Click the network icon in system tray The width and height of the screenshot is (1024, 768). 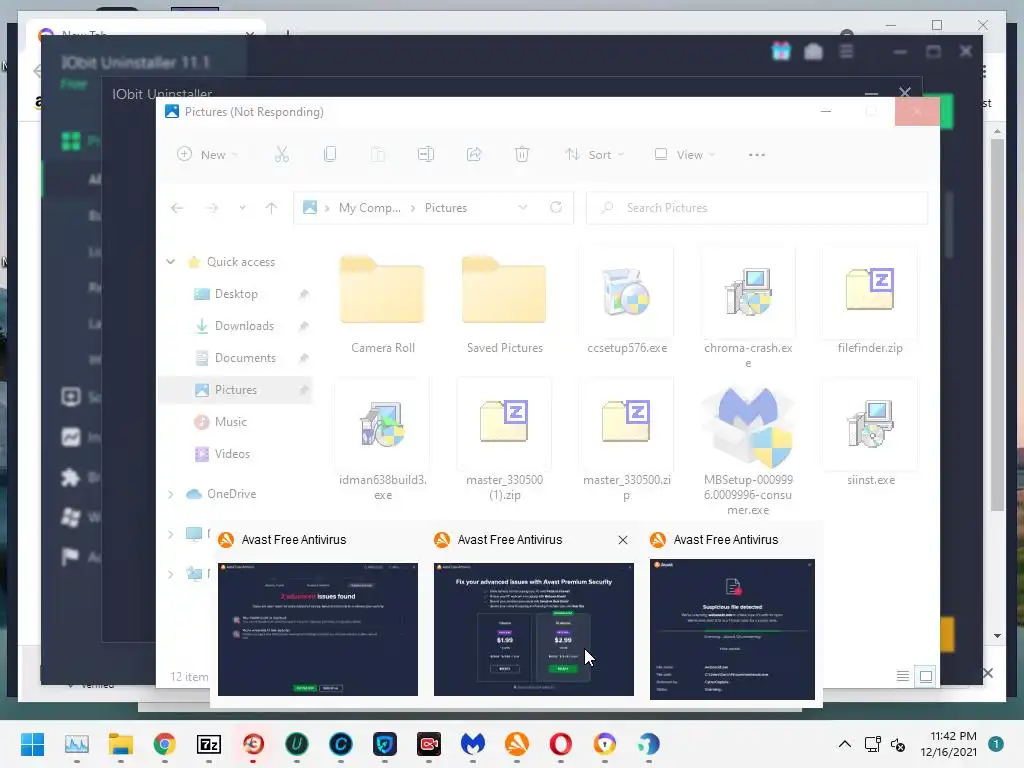(872, 744)
